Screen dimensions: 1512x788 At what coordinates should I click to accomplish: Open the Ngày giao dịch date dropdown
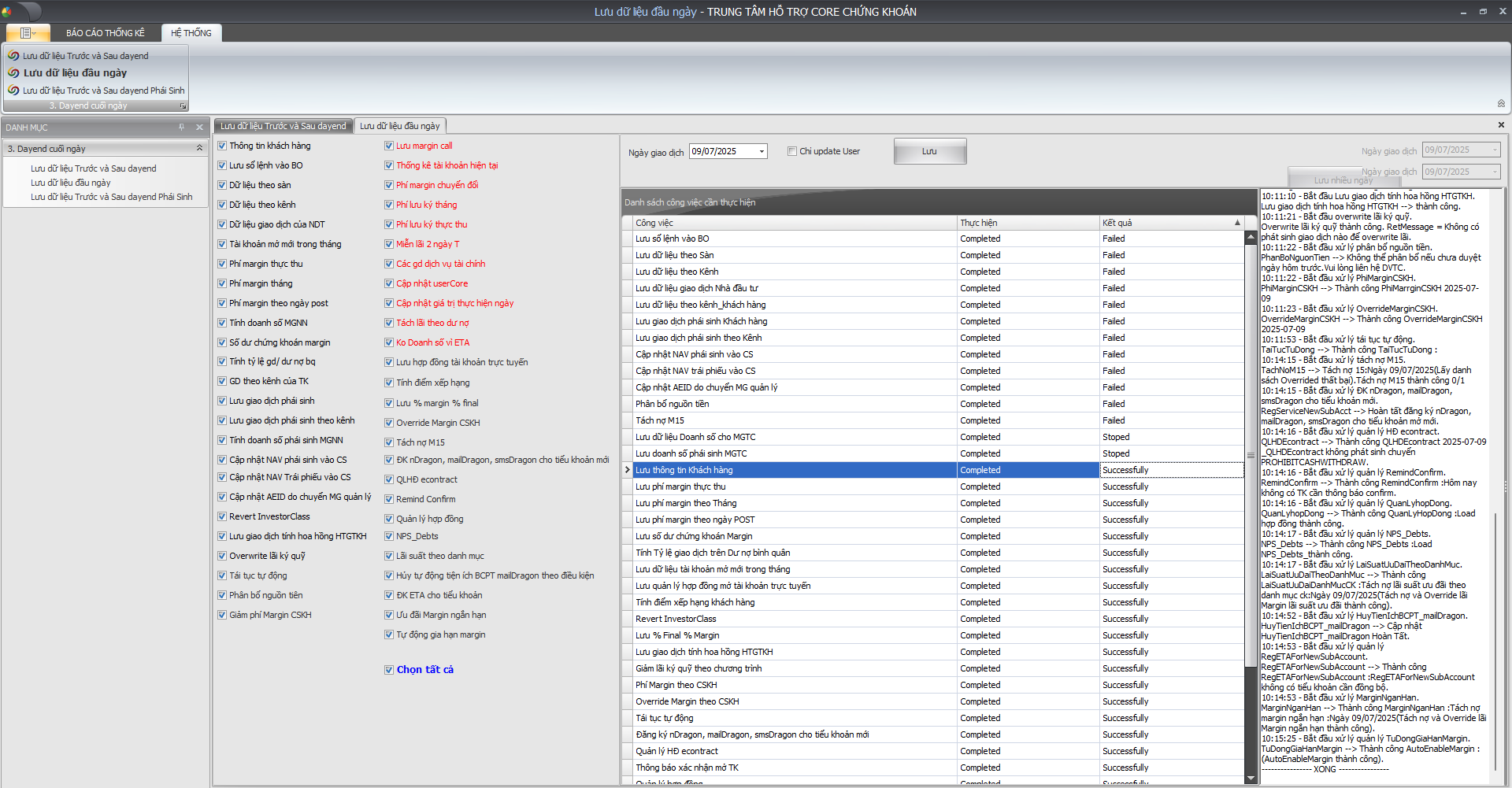click(762, 151)
